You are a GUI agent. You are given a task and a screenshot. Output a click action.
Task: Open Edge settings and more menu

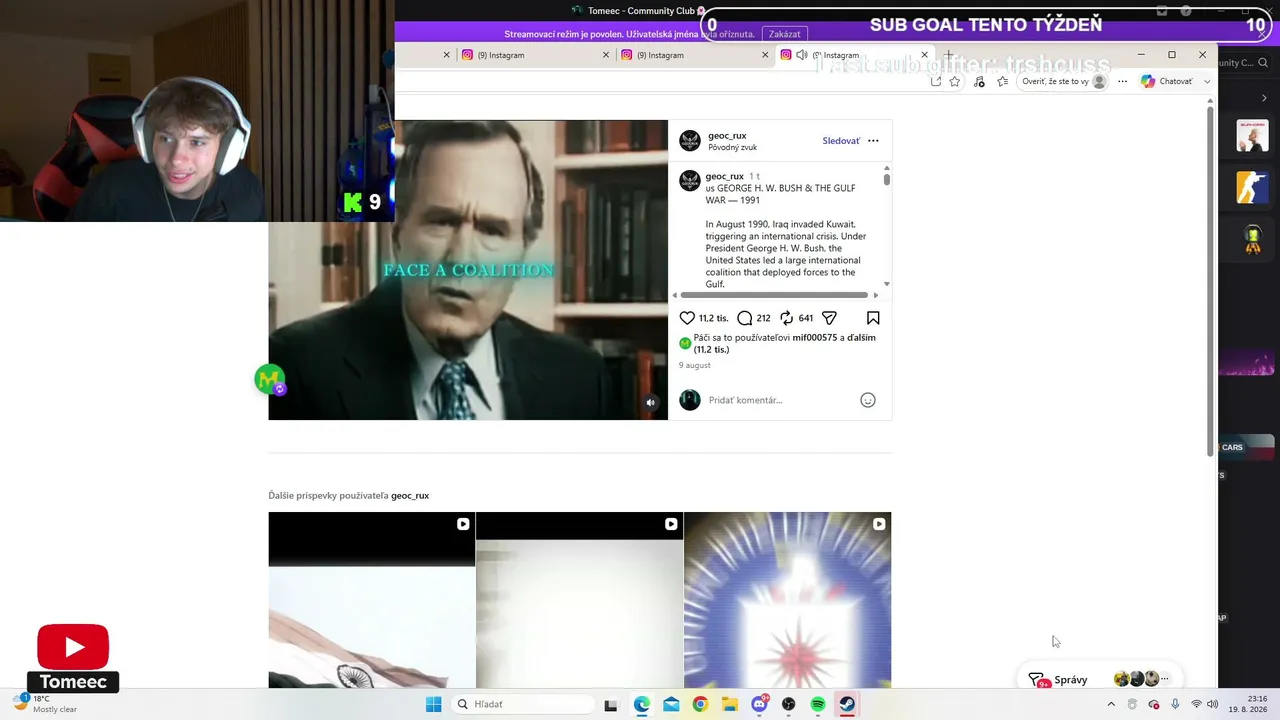coord(1122,82)
